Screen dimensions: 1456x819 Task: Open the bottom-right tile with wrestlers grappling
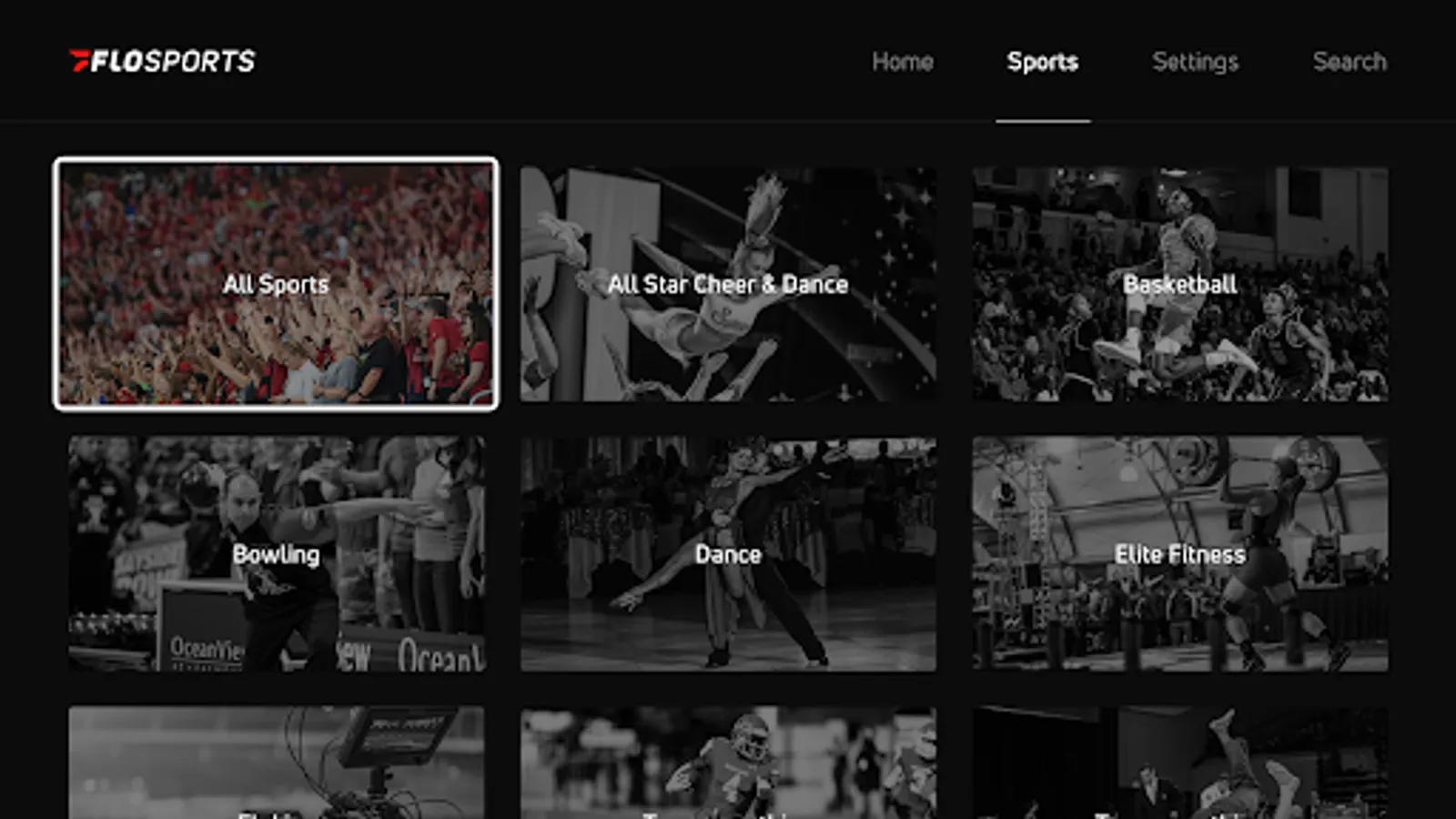pos(1180,763)
